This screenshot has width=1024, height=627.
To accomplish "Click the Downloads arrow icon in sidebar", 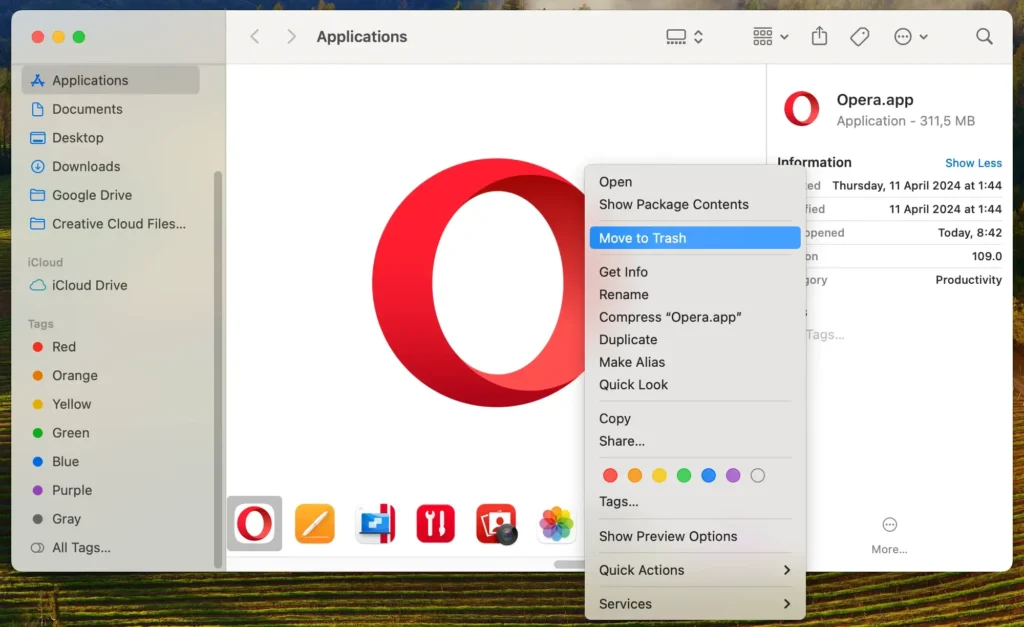I will tap(38, 167).
